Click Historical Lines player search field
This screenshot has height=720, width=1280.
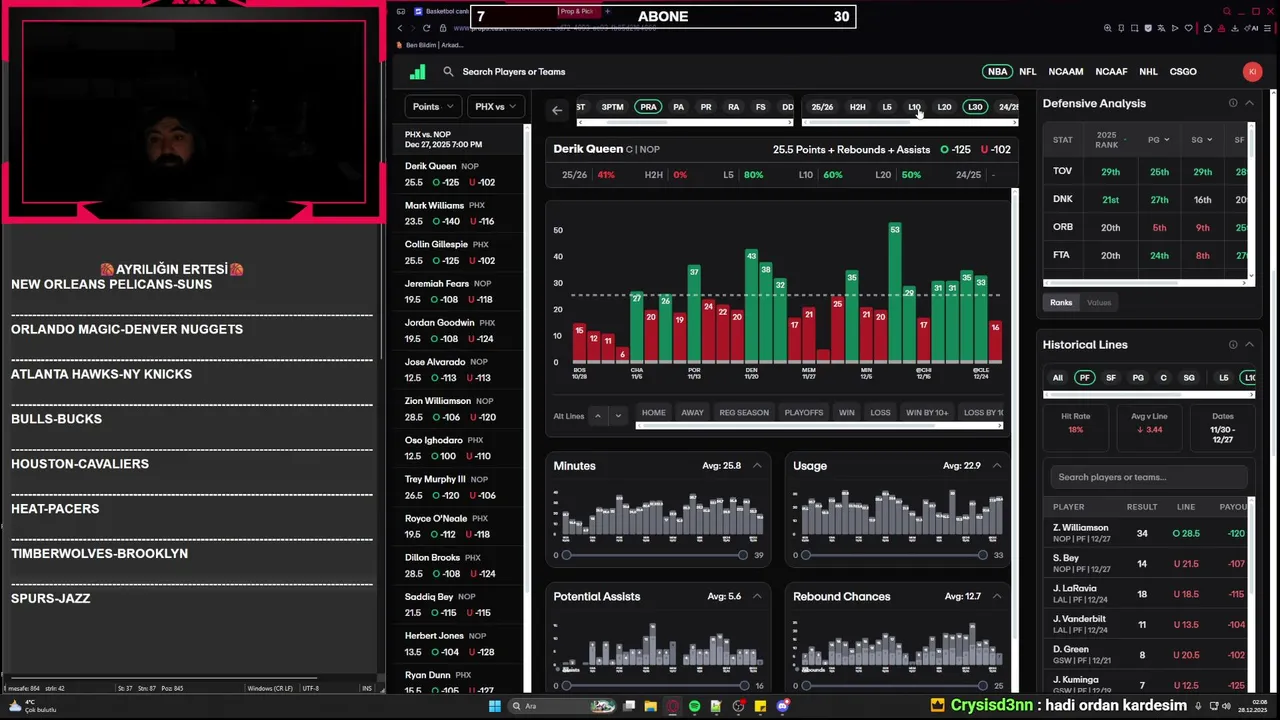tap(1147, 477)
